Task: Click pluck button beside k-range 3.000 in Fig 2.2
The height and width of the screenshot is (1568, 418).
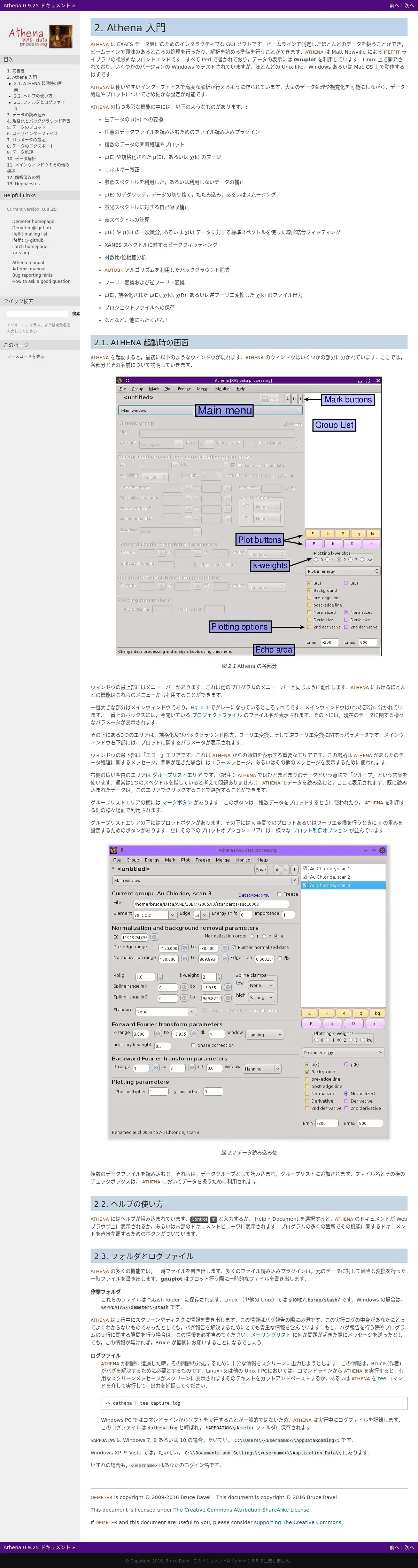Action: [x=157, y=1033]
